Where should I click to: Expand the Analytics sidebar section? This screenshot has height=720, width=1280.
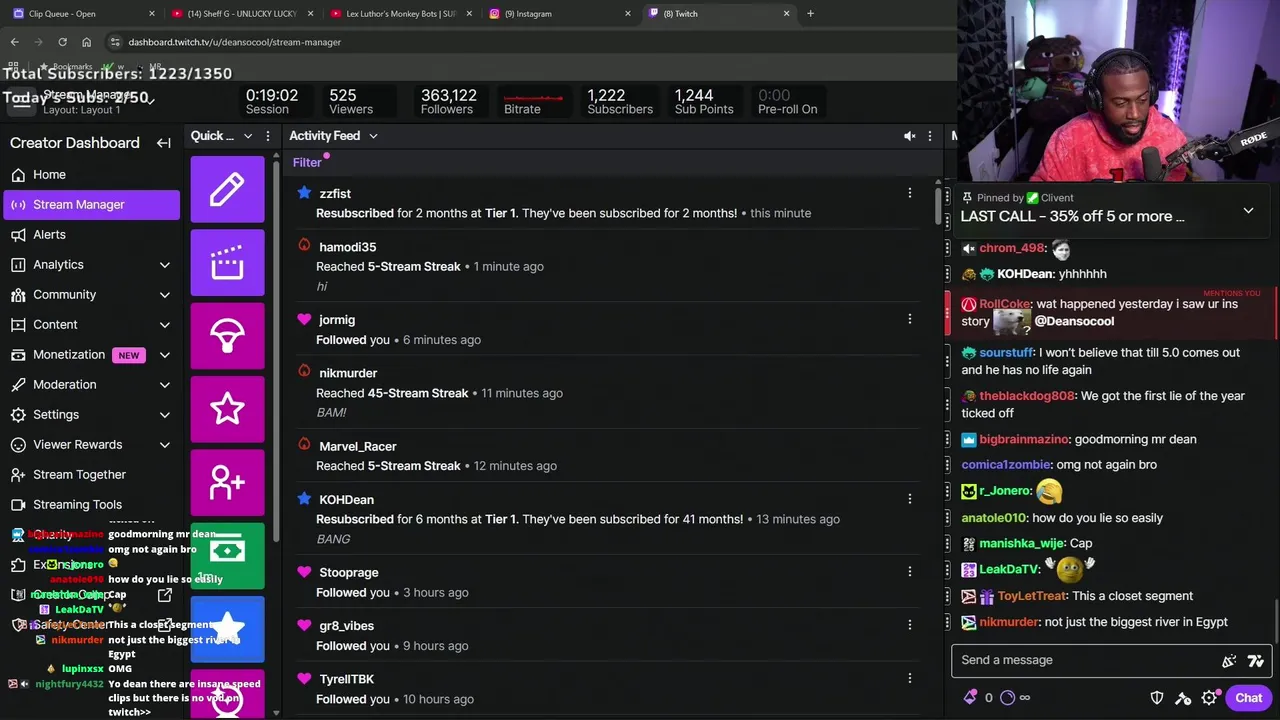click(165, 265)
